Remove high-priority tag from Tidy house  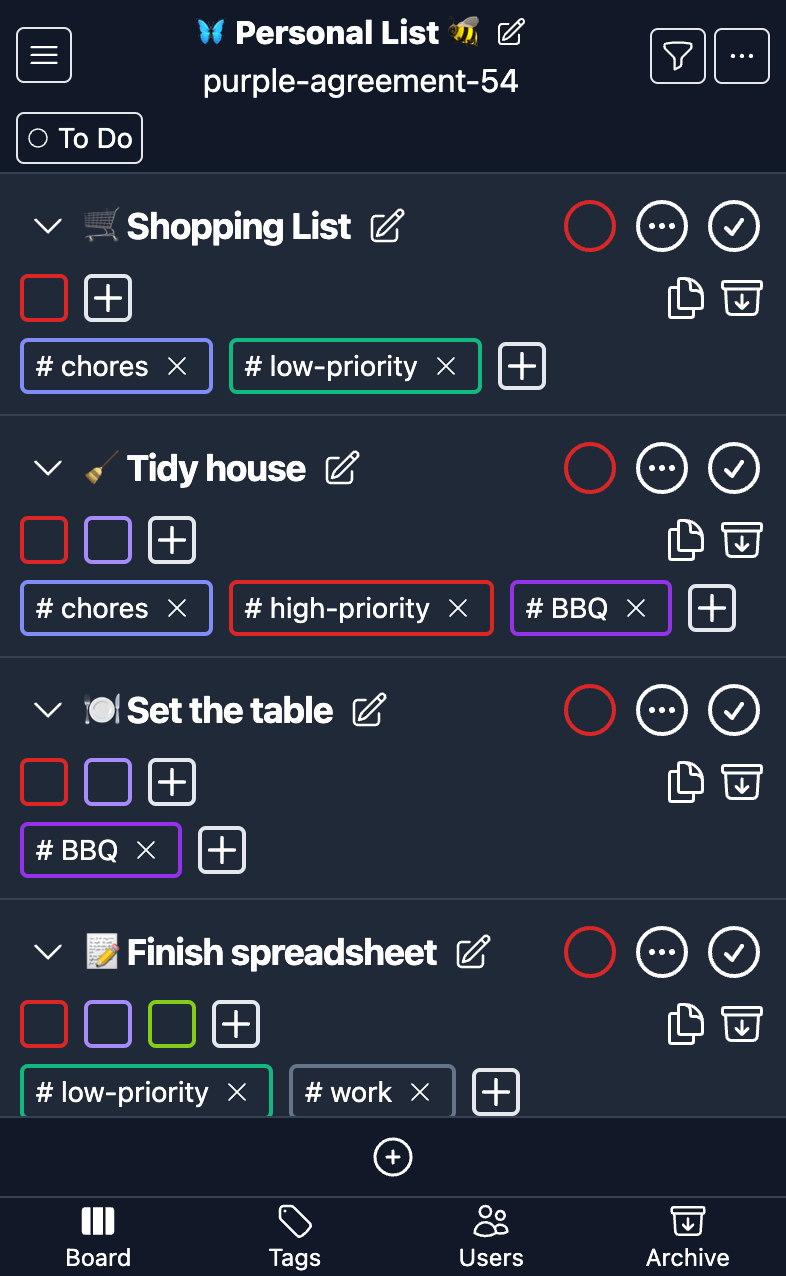[458, 608]
